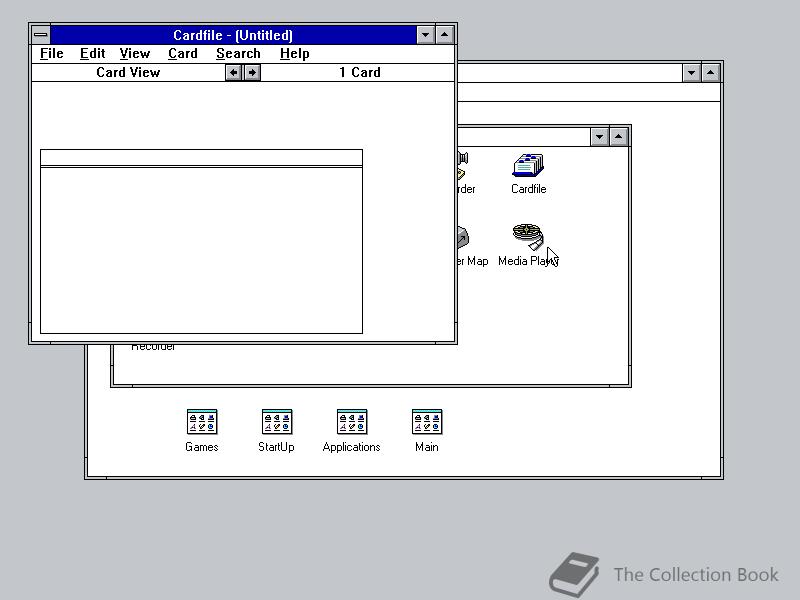
Task: Open the Card menu in Cardfile
Action: pos(182,53)
